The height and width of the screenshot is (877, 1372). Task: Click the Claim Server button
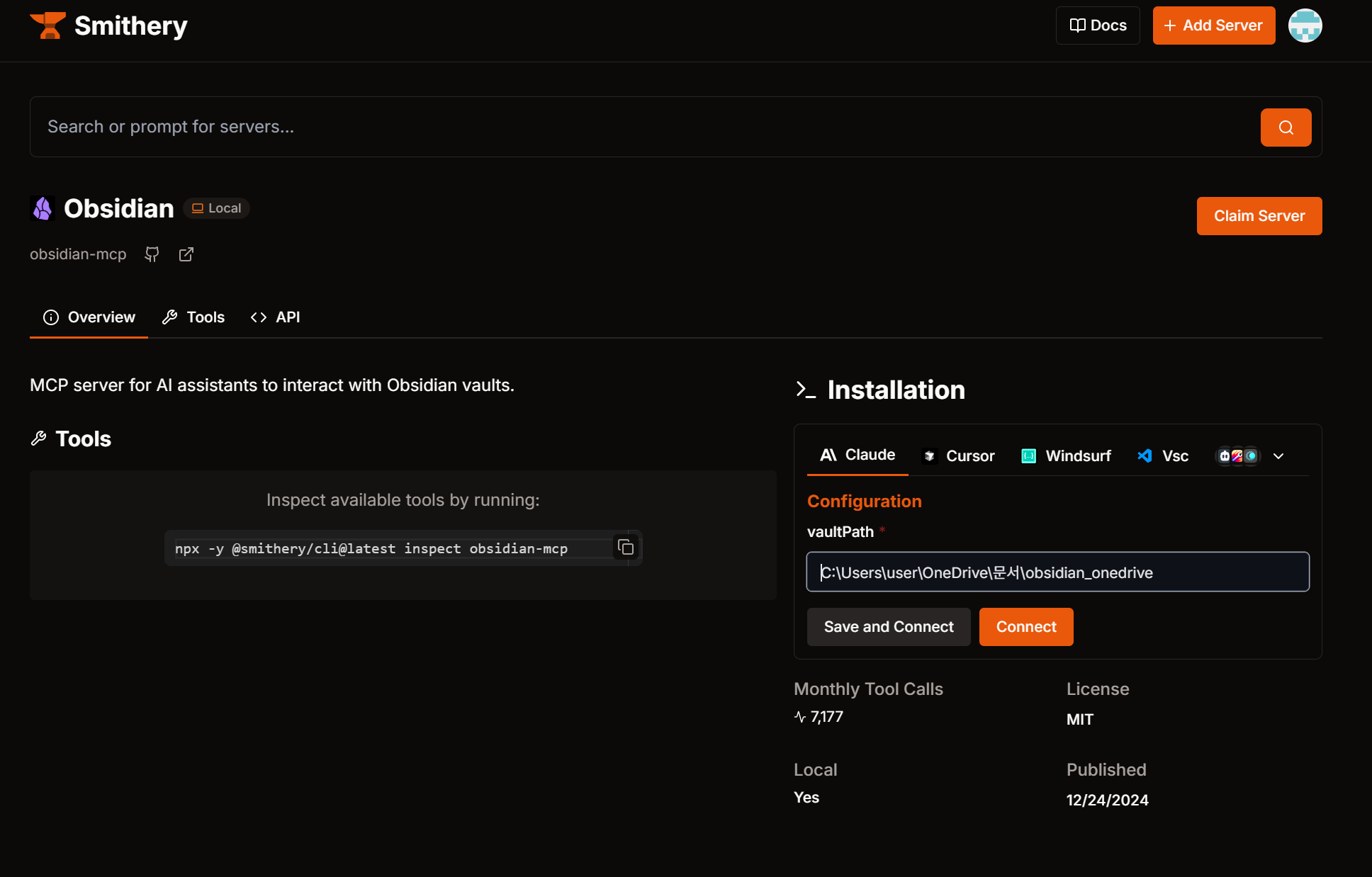pyautogui.click(x=1259, y=216)
